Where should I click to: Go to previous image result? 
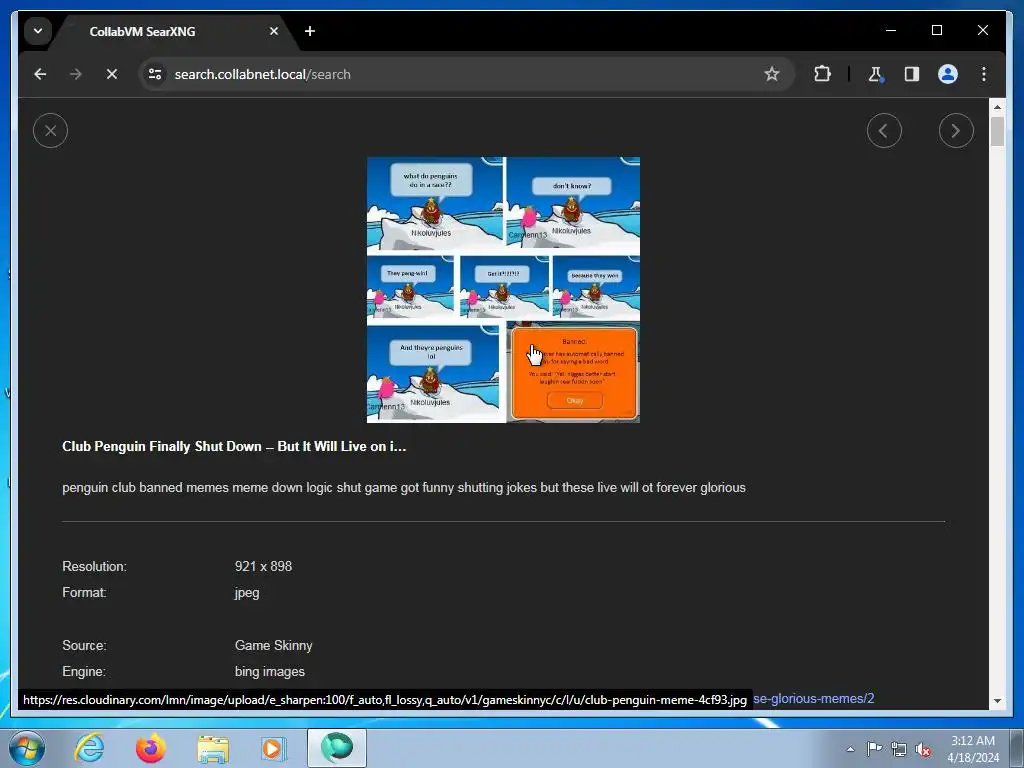coord(884,131)
